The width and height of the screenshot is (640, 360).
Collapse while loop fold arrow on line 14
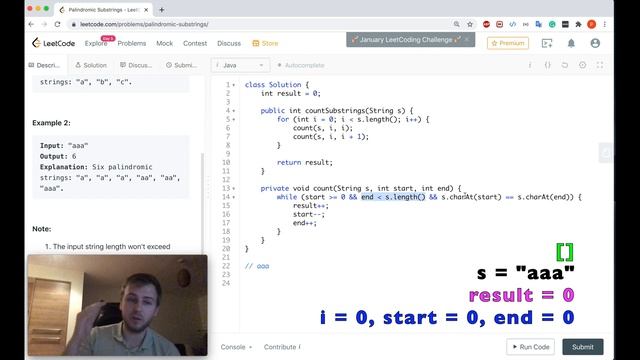tap(234, 197)
